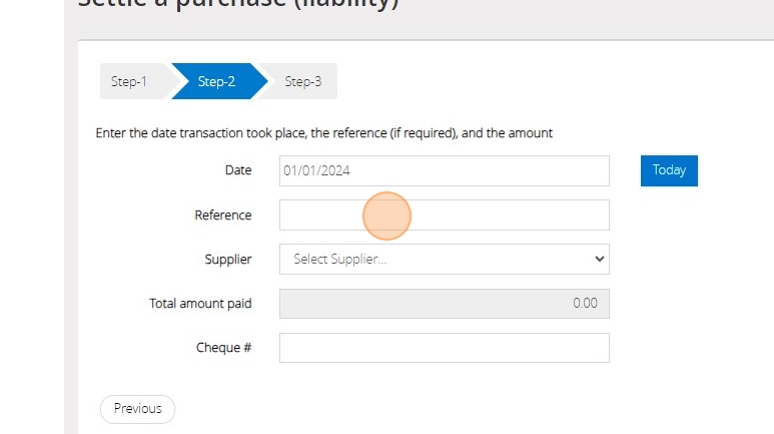Viewport: 774px width, 434px height.
Task: Click the Total amount paid label
Action: (200, 304)
